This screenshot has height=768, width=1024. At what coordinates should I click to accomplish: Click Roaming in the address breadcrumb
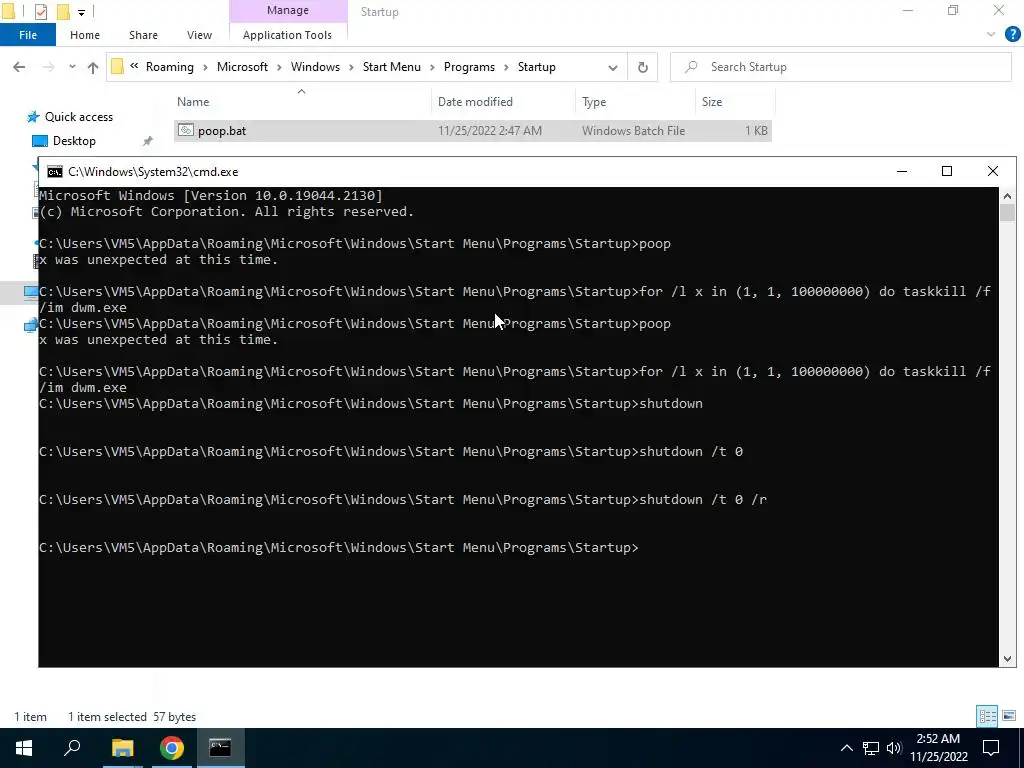tap(170, 67)
